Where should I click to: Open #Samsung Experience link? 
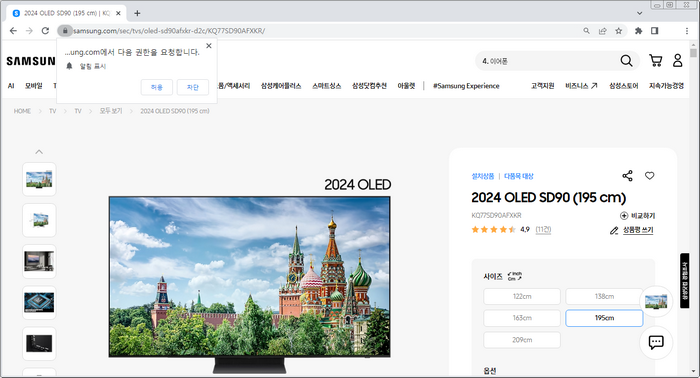click(466, 86)
